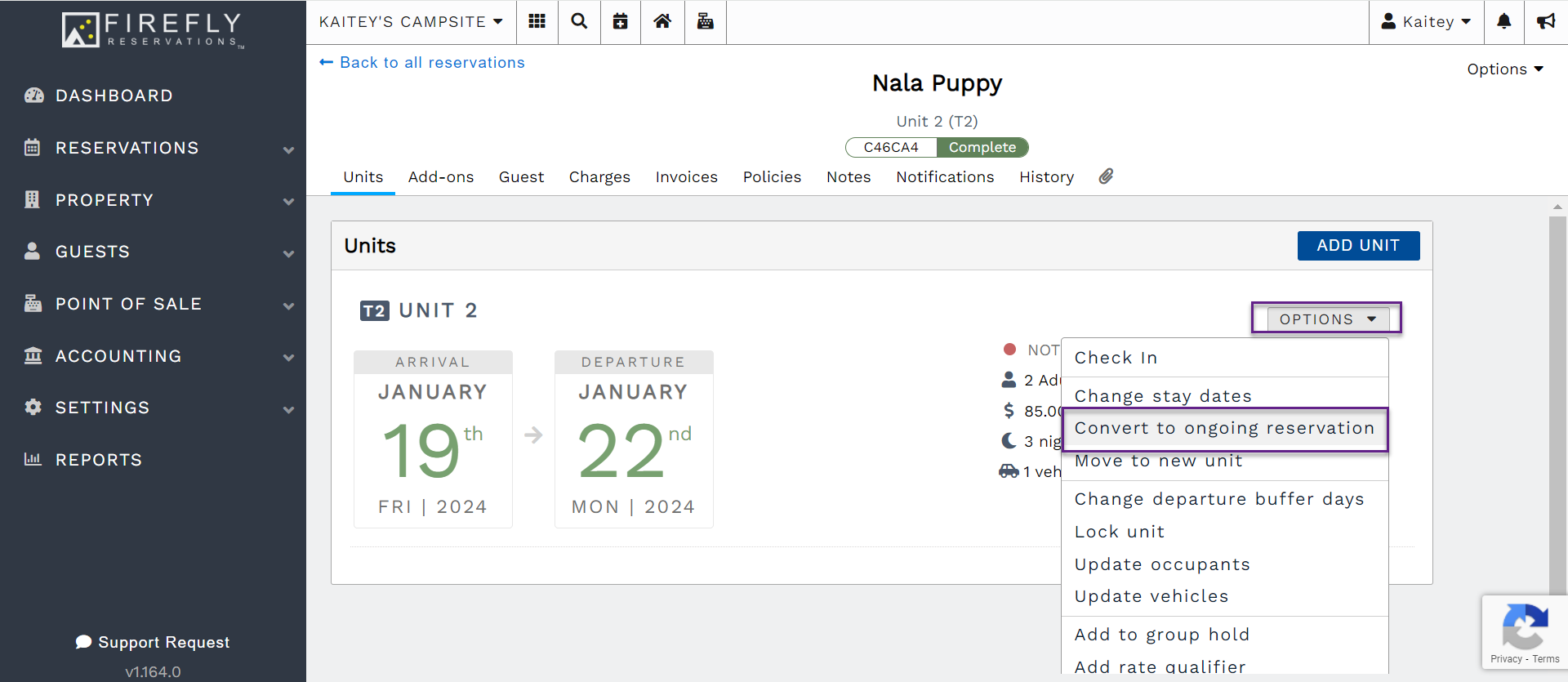Open the page-level Options dropdown
The image size is (1568, 682).
point(1504,69)
